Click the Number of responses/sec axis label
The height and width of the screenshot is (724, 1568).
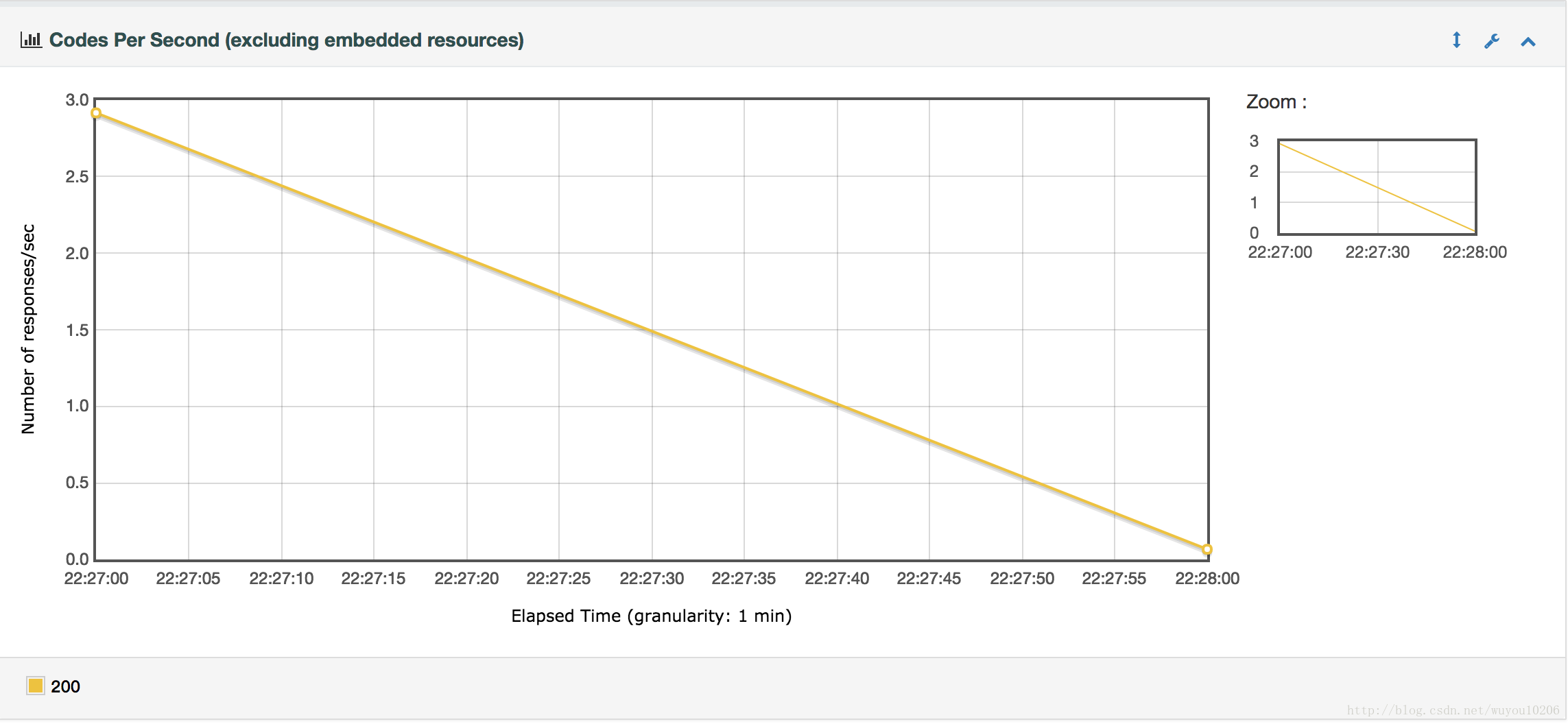pyautogui.click(x=28, y=329)
